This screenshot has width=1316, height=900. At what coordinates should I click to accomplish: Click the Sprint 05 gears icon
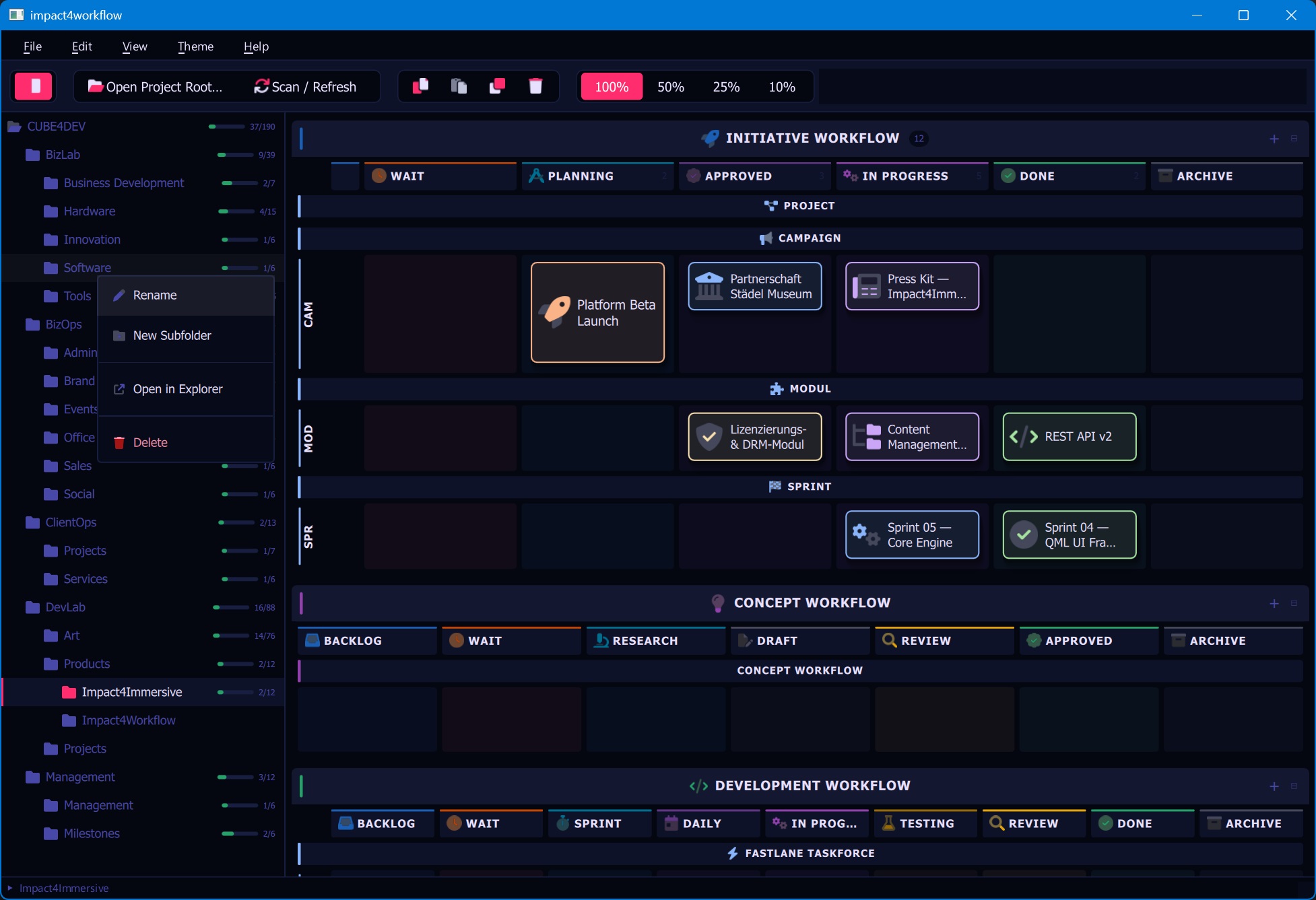tap(865, 535)
